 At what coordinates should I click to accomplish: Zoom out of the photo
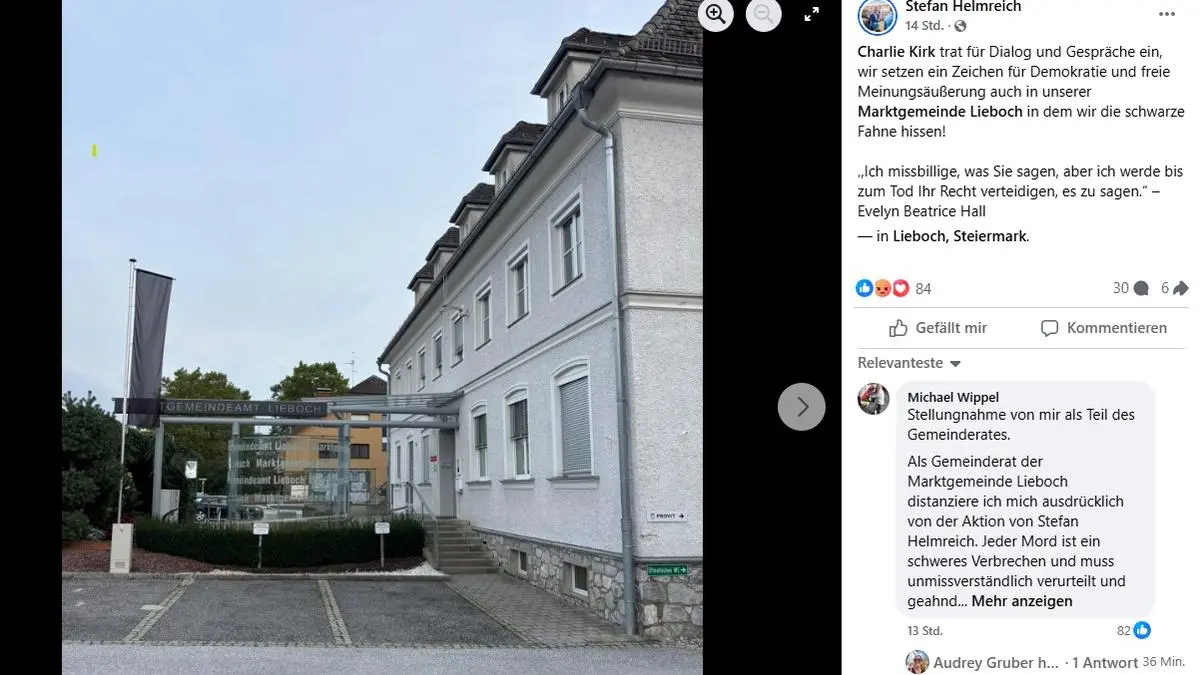pos(763,14)
